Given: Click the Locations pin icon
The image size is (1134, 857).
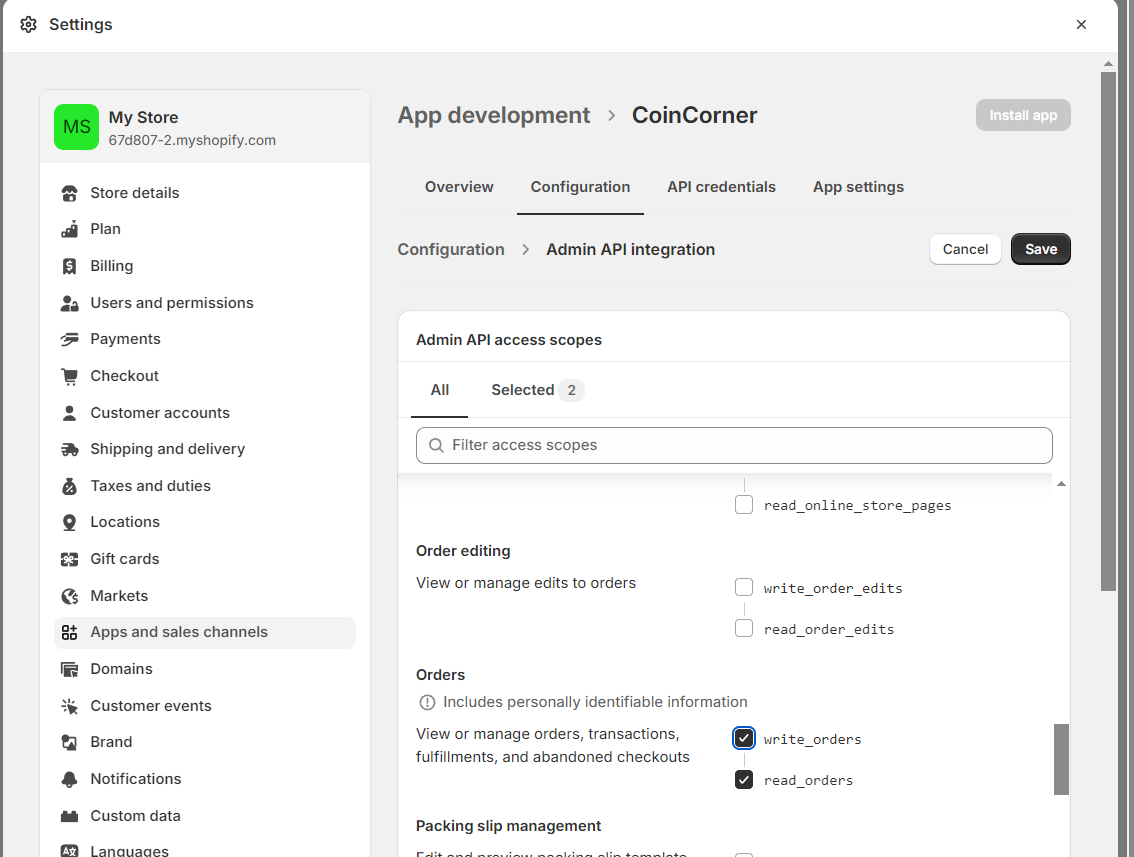Looking at the screenshot, I should click(69, 522).
